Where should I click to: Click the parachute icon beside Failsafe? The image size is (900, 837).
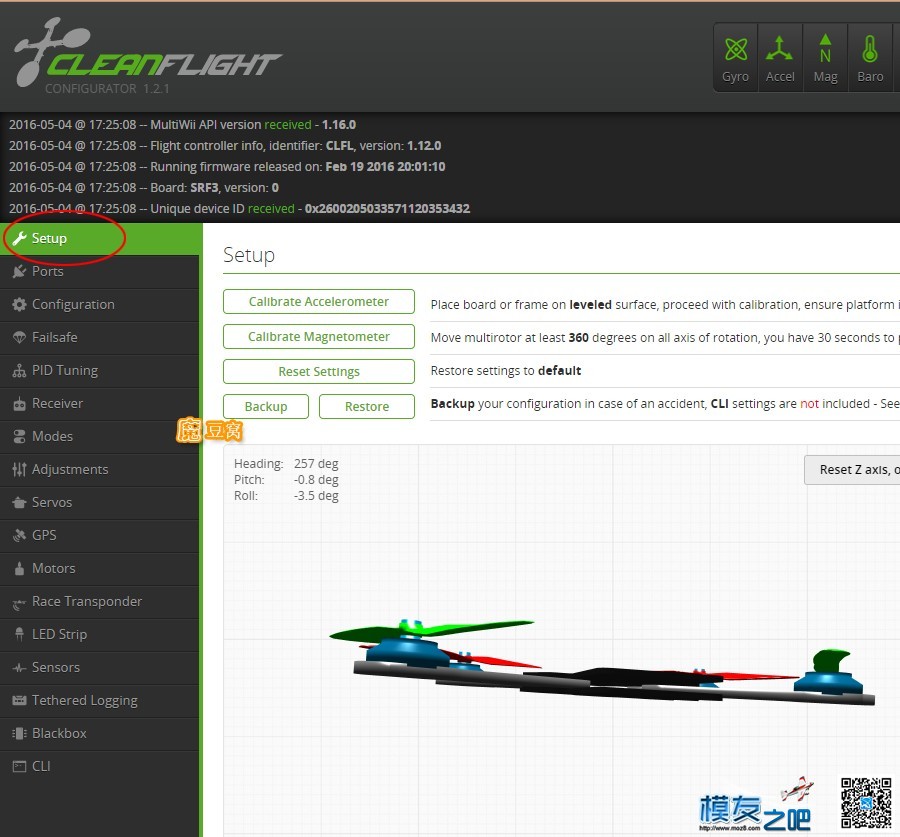tap(20, 337)
